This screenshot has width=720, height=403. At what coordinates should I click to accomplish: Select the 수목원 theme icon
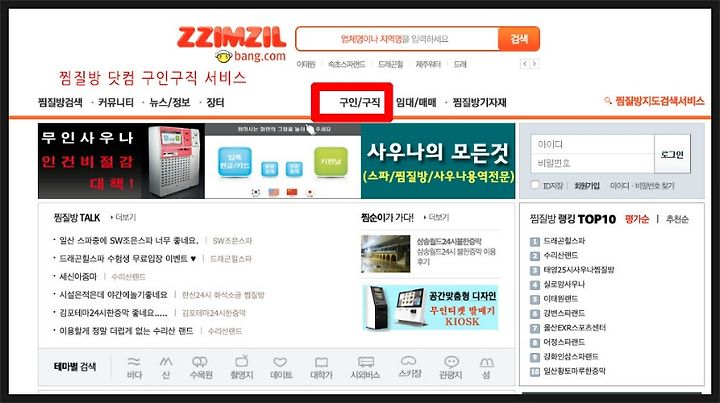(x=201, y=367)
